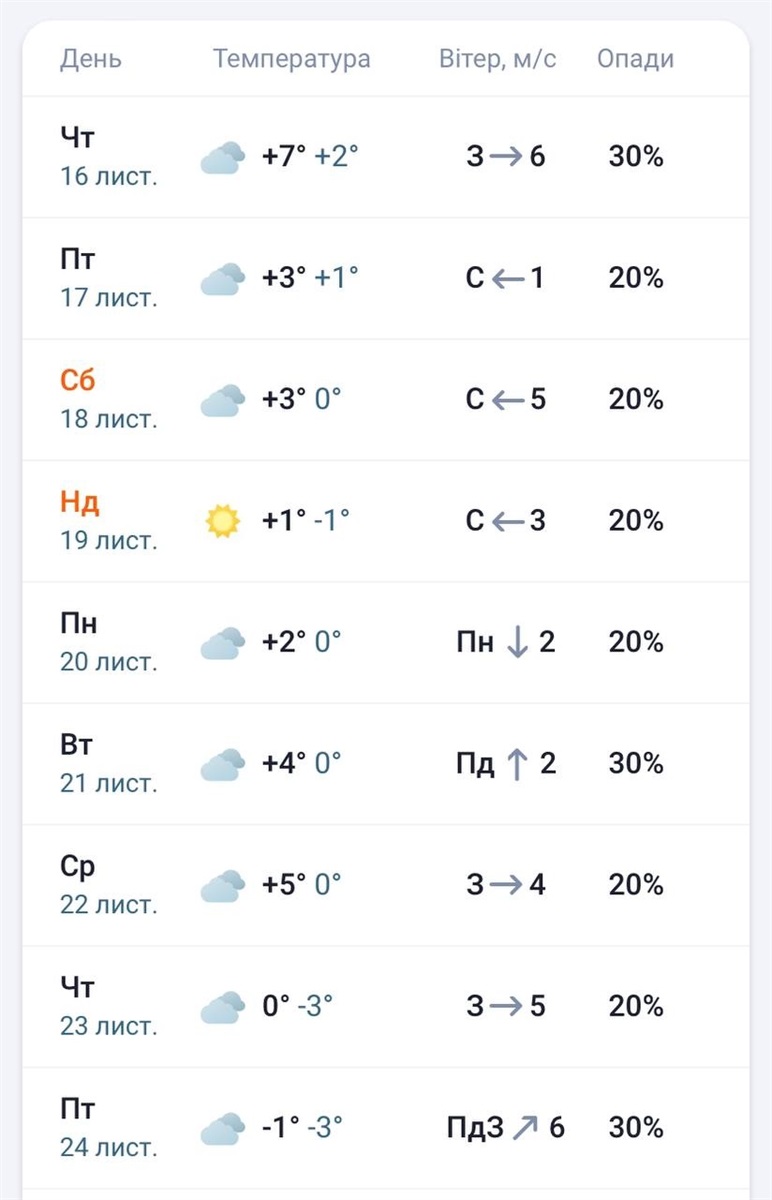
Task: Click the День column header
Action: click(91, 59)
